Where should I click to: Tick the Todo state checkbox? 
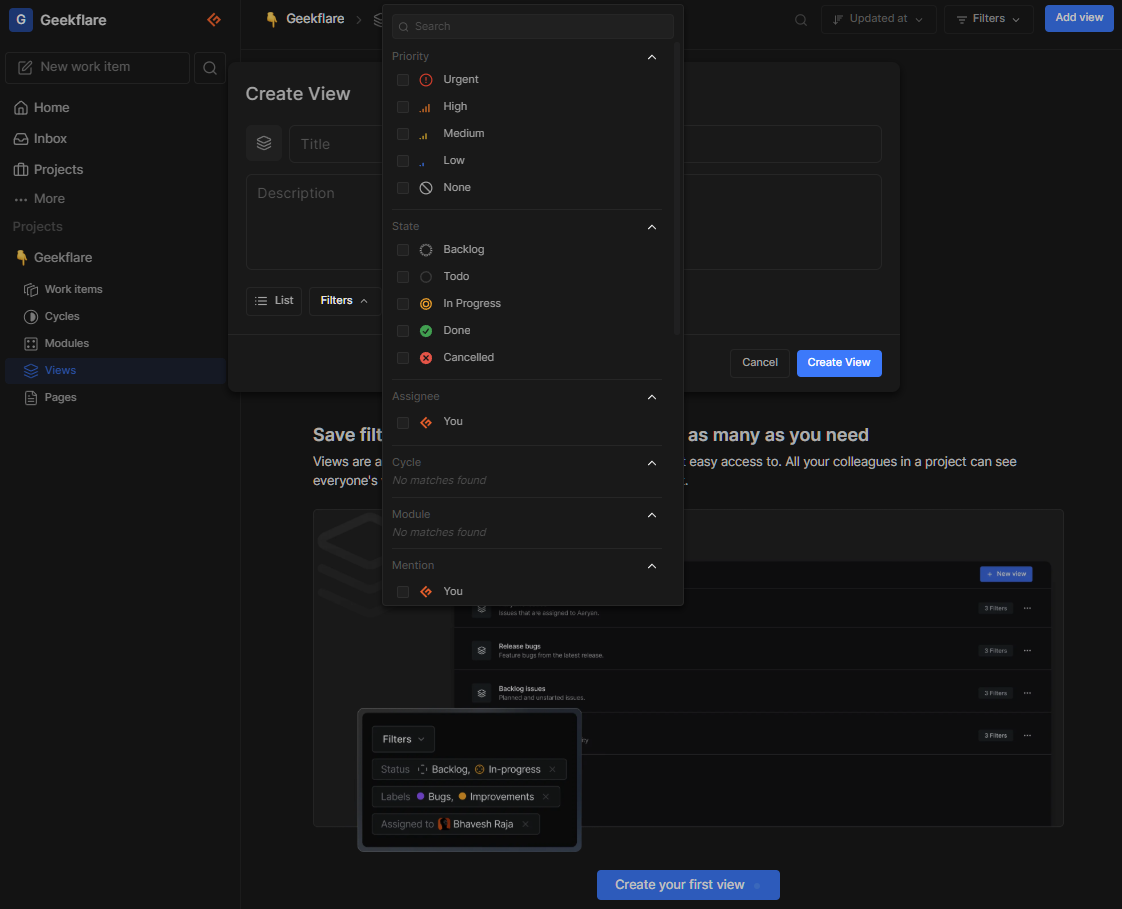click(x=403, y=277)
